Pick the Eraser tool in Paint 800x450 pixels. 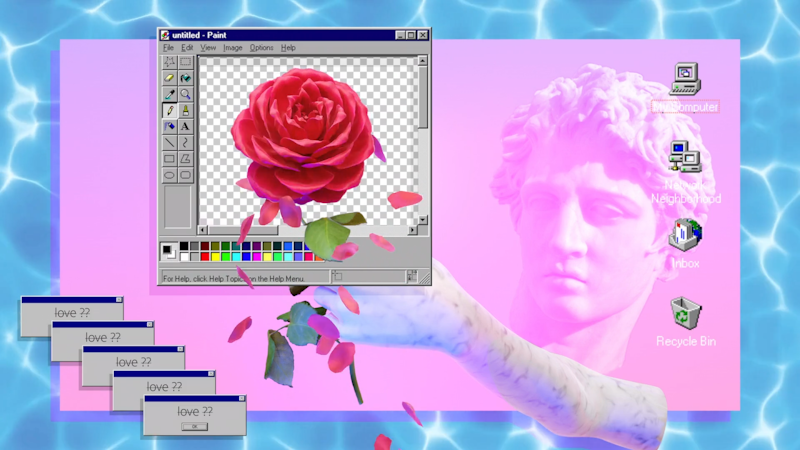(169, 78)
